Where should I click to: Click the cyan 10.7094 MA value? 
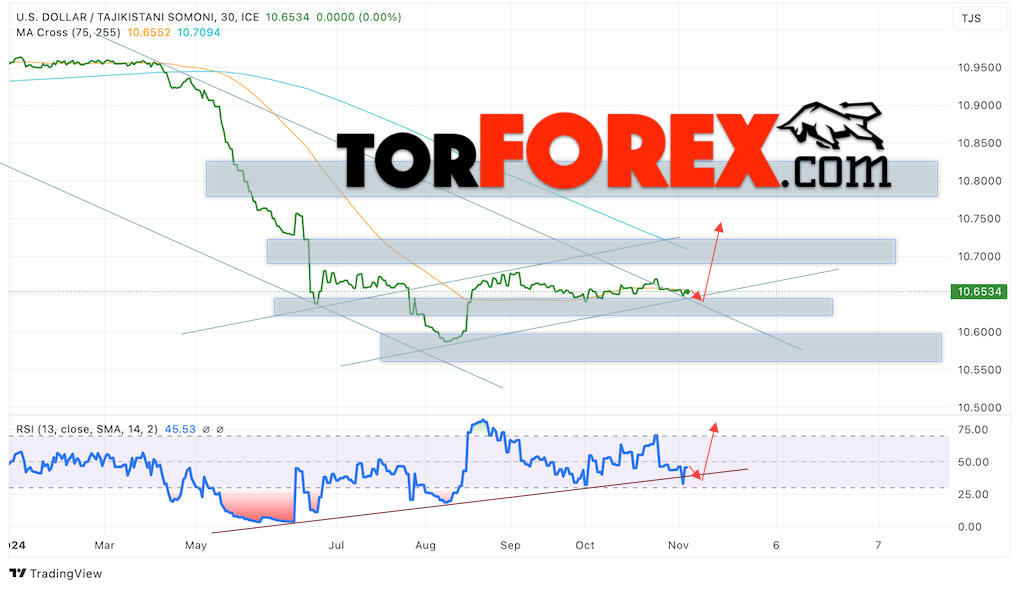click(x=199, y=33)
